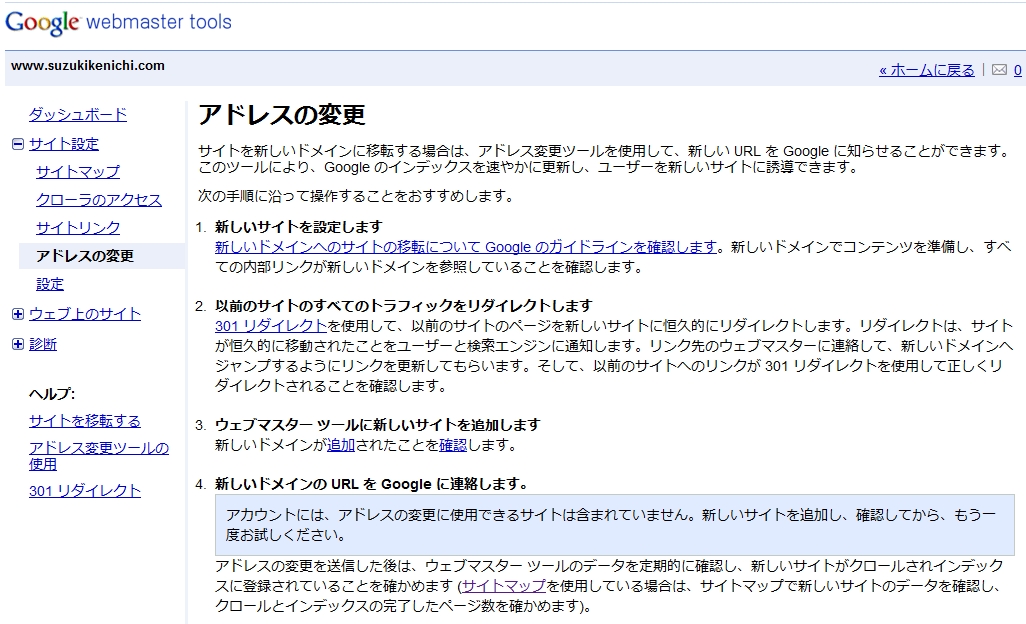This screenshot has height=624, width=1026.
Task: Open ダッシュボード in the sidebar
Action: (x=78, y=114)
